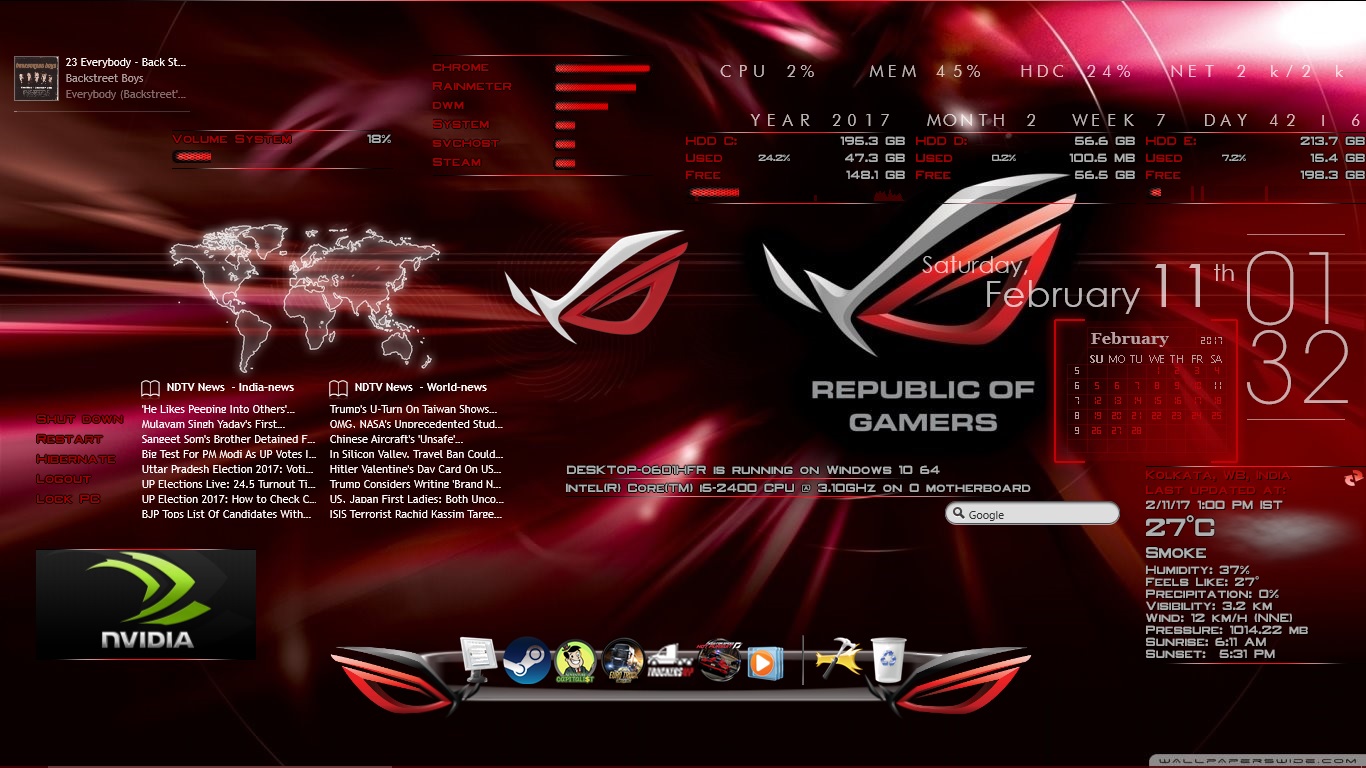
Task: Click the Steam process label
Action: pyautogui.click(x=456, y=162)
